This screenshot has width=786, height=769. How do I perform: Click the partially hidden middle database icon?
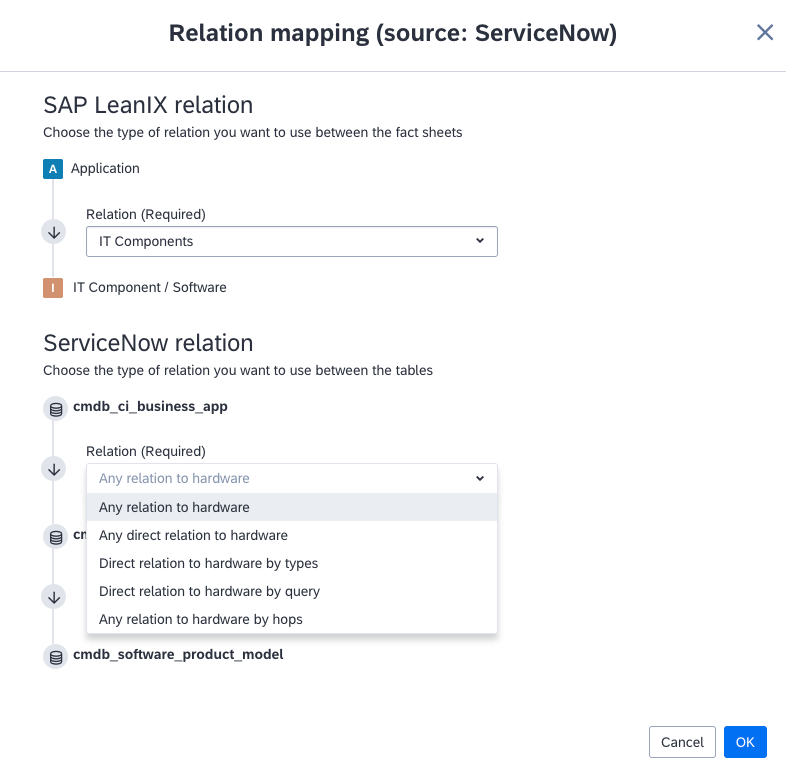tap(56, 537)
